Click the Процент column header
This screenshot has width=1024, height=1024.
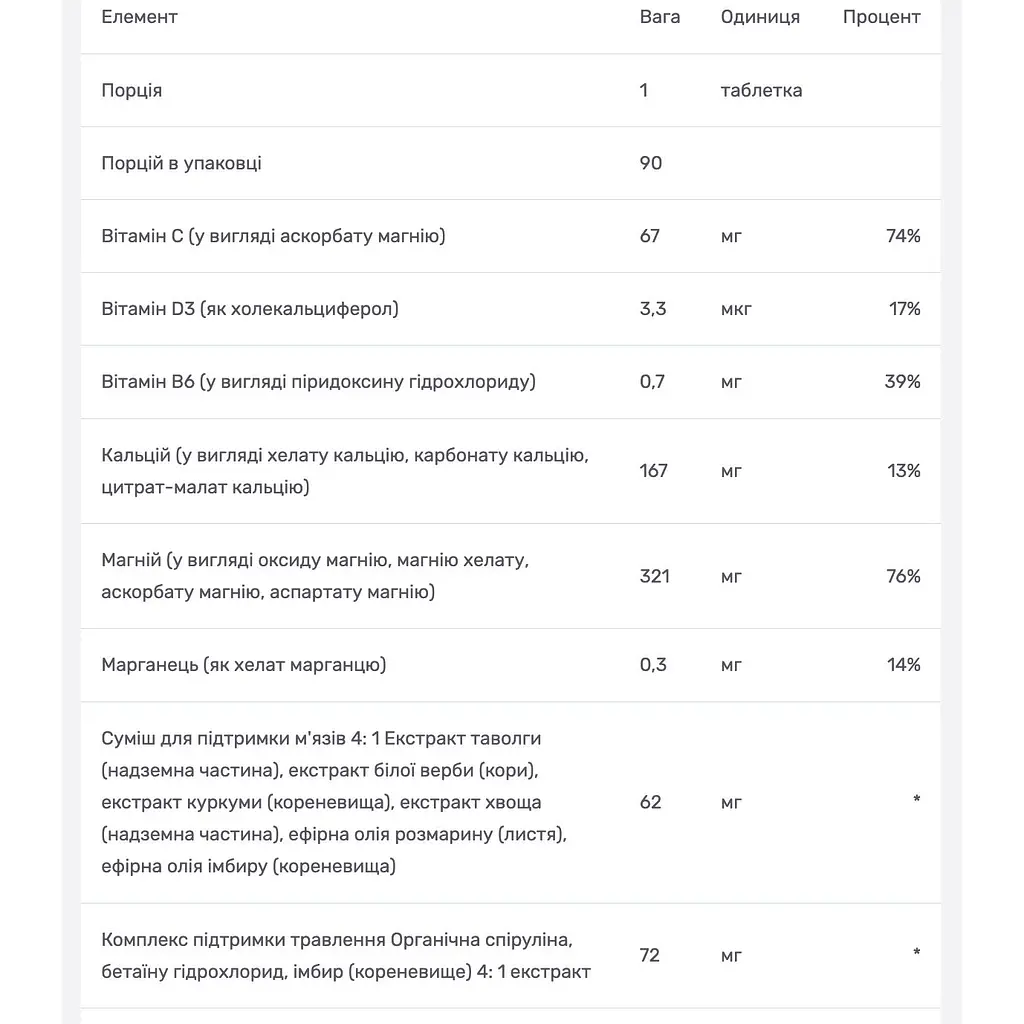click(x=881, y=17)
